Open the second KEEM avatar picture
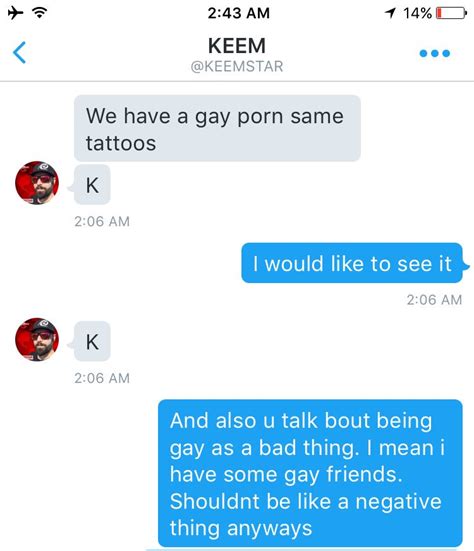Image resolution: width=474 pixels, height=551 pixels. pos(37,339)
